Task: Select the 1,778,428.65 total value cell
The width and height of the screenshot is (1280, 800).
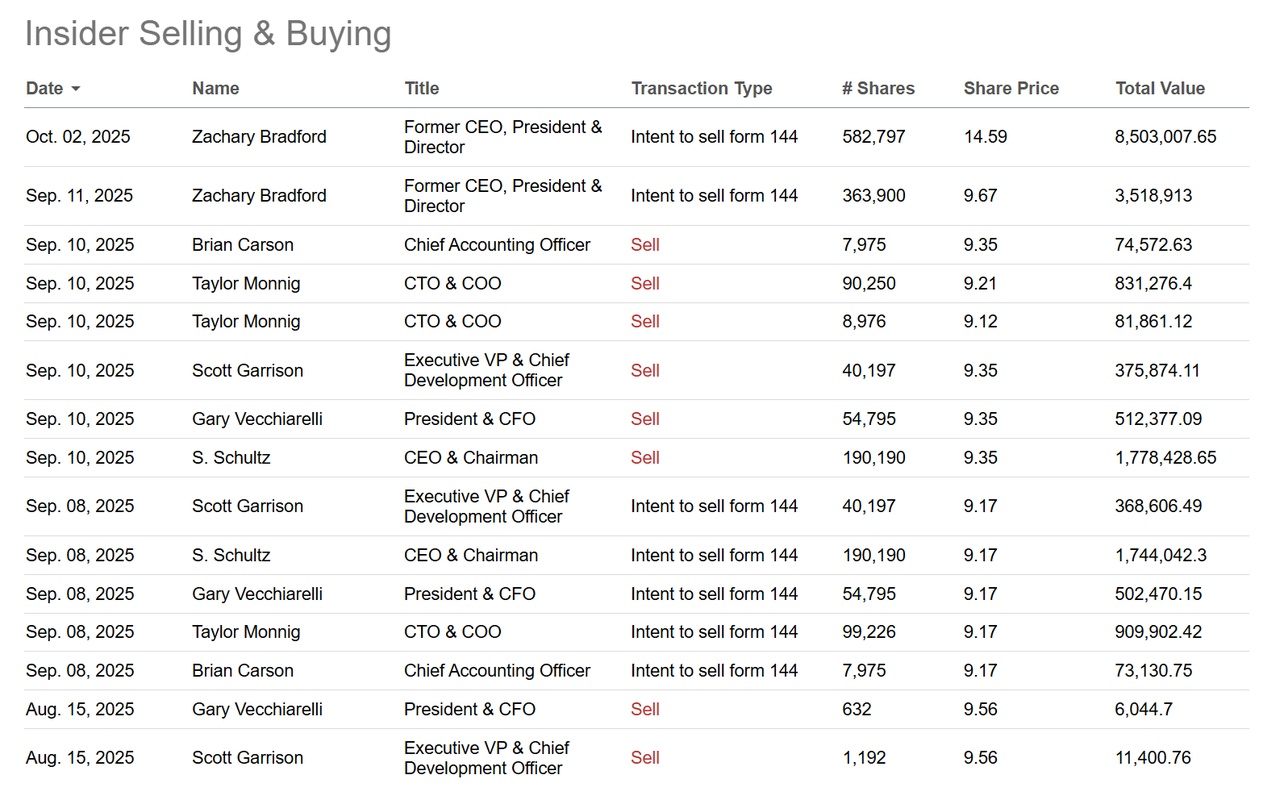Action: [x=1165, y=458]
